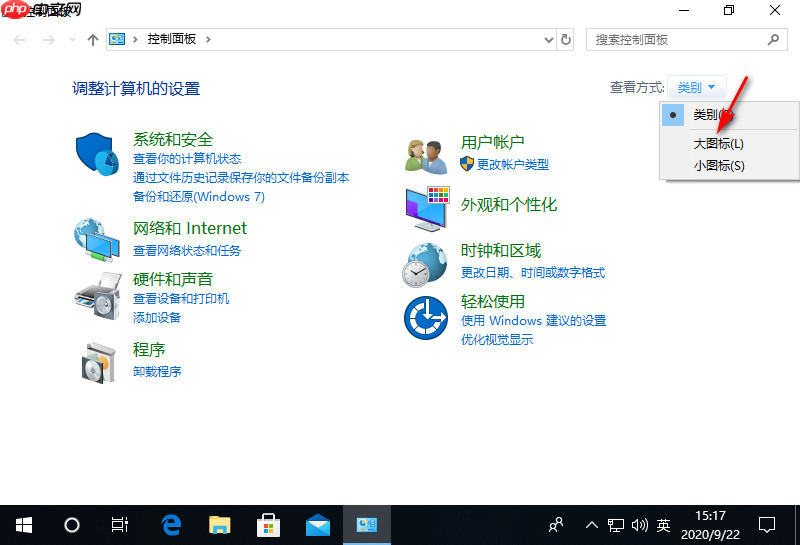Image resolution: width=800 pixels, height=545 pixels.
Task: Click the Control Panel taskbar button
Action: coord(367,525)
